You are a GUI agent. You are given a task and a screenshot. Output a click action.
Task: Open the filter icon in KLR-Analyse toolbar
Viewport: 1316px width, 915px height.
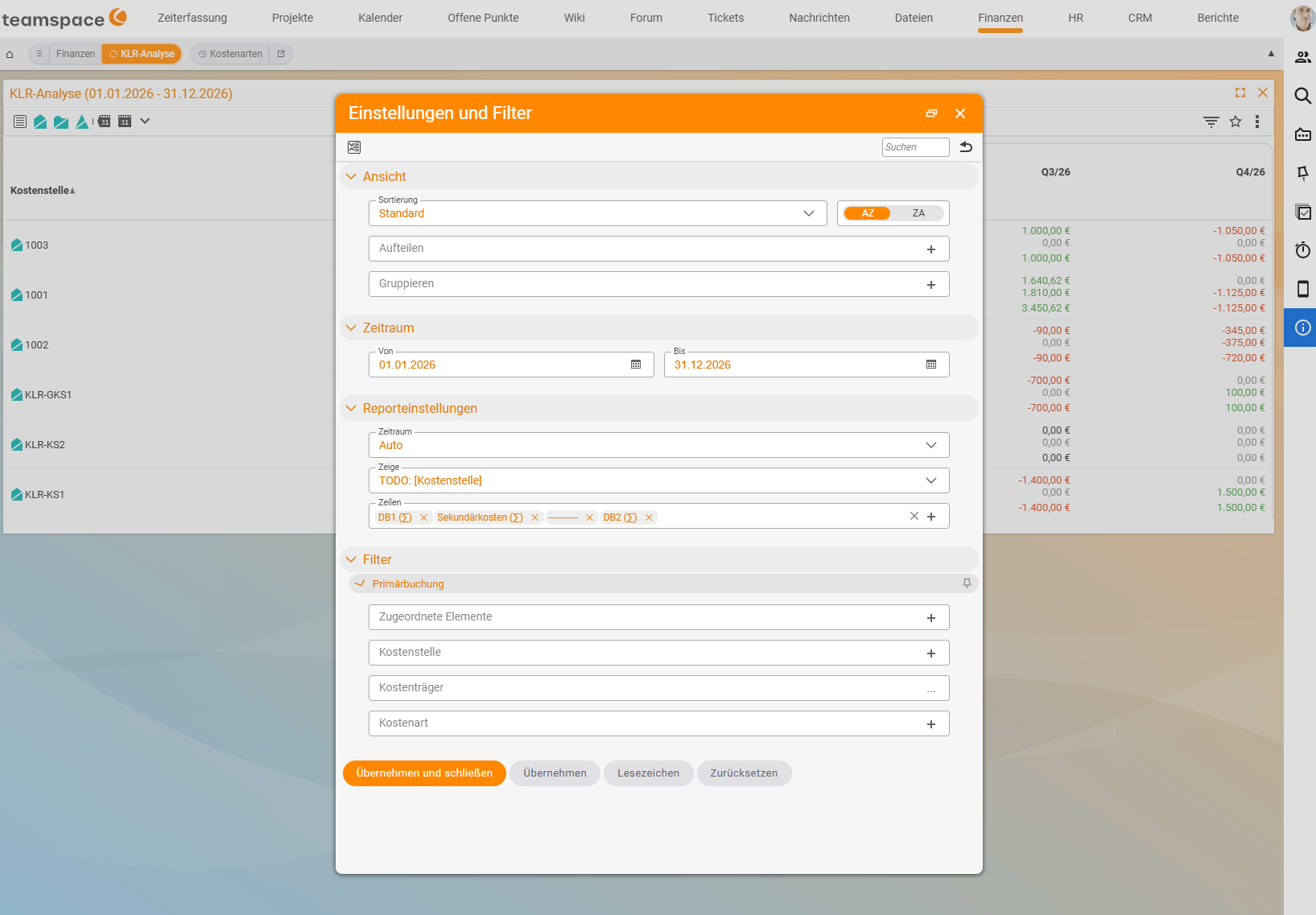(1211, 122)
